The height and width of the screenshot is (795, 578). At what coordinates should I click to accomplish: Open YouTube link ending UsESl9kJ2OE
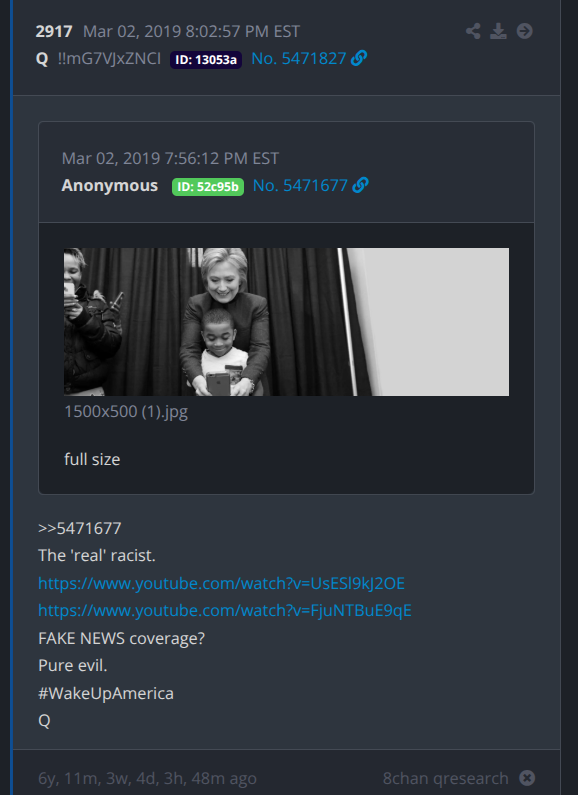click(x=222, y=584)
